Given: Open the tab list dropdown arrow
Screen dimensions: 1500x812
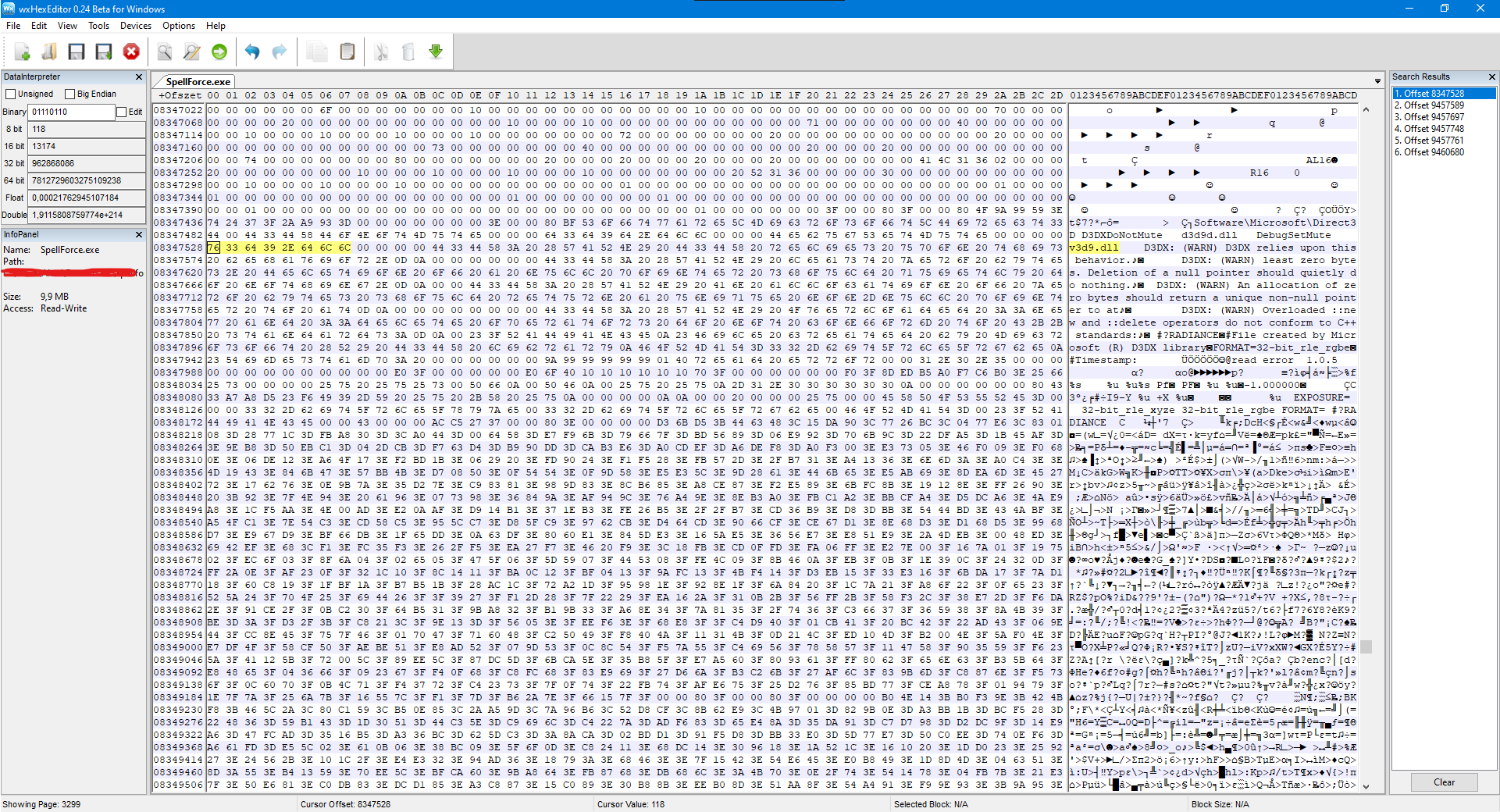Looking at the screenshot, I should click(x=1377, y=81).
